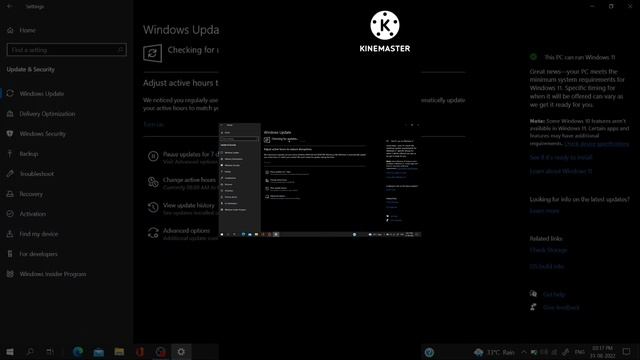Click the Windows Security shield icon in sidebar
The image size is (640, 360).
10,134
